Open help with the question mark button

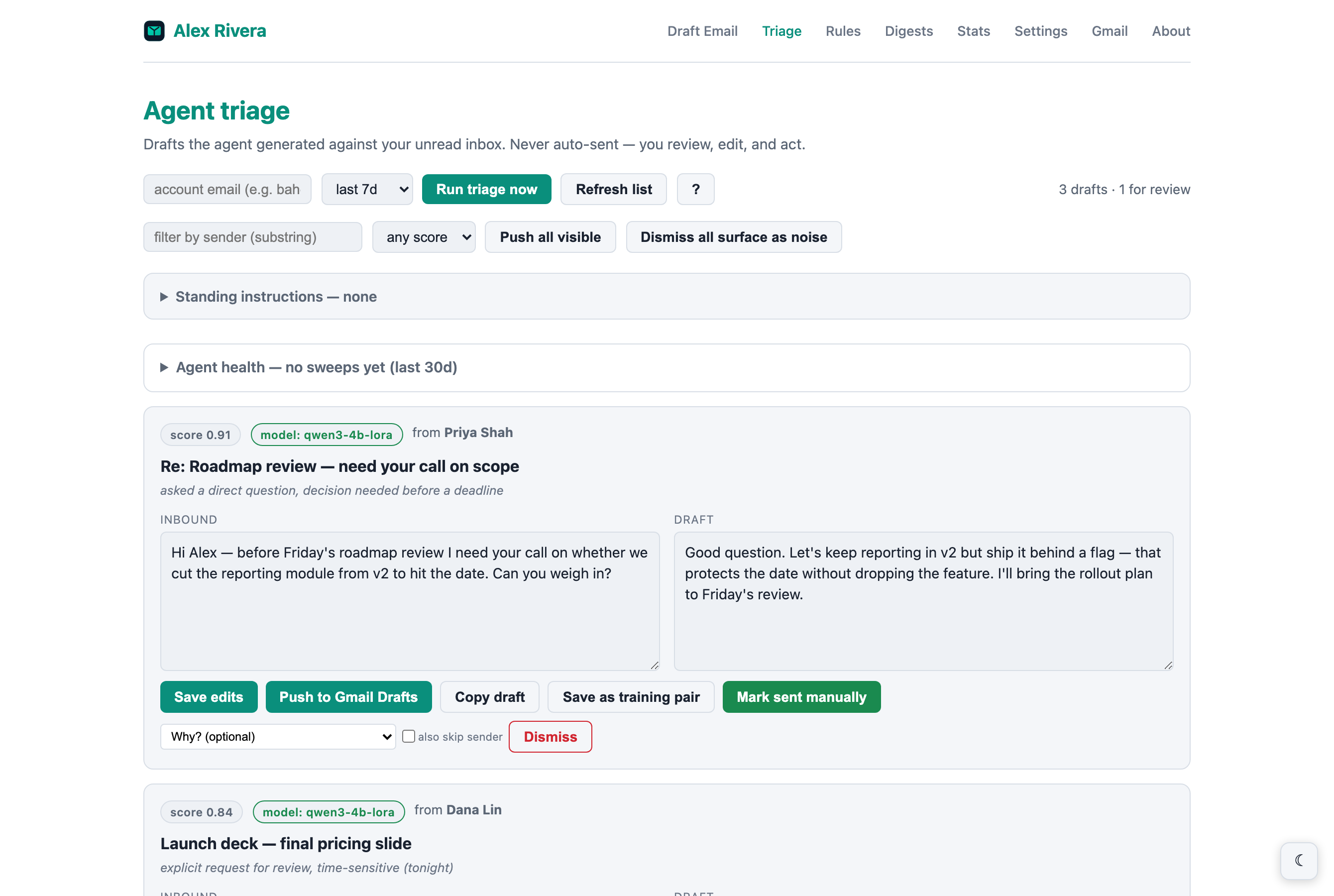[695, 189]
